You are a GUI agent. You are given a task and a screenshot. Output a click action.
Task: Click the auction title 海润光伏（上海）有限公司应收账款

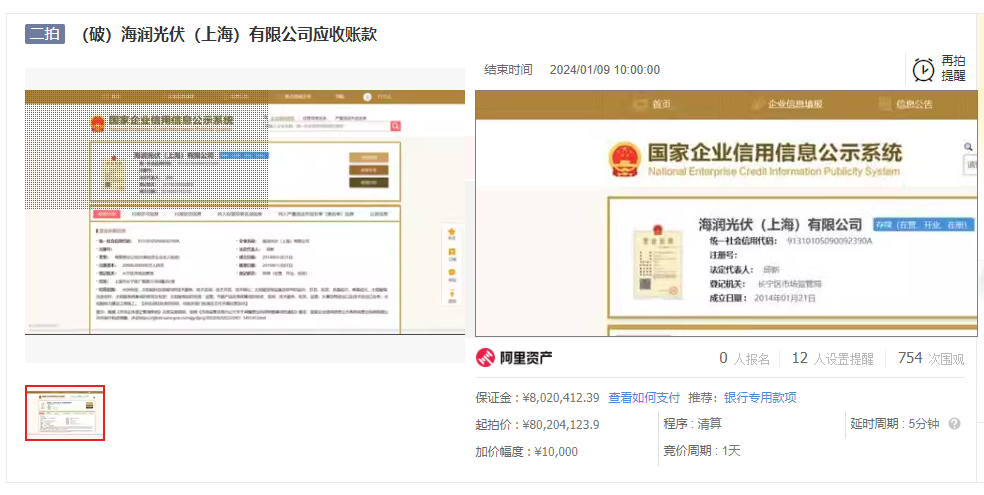tap(228, 34)
